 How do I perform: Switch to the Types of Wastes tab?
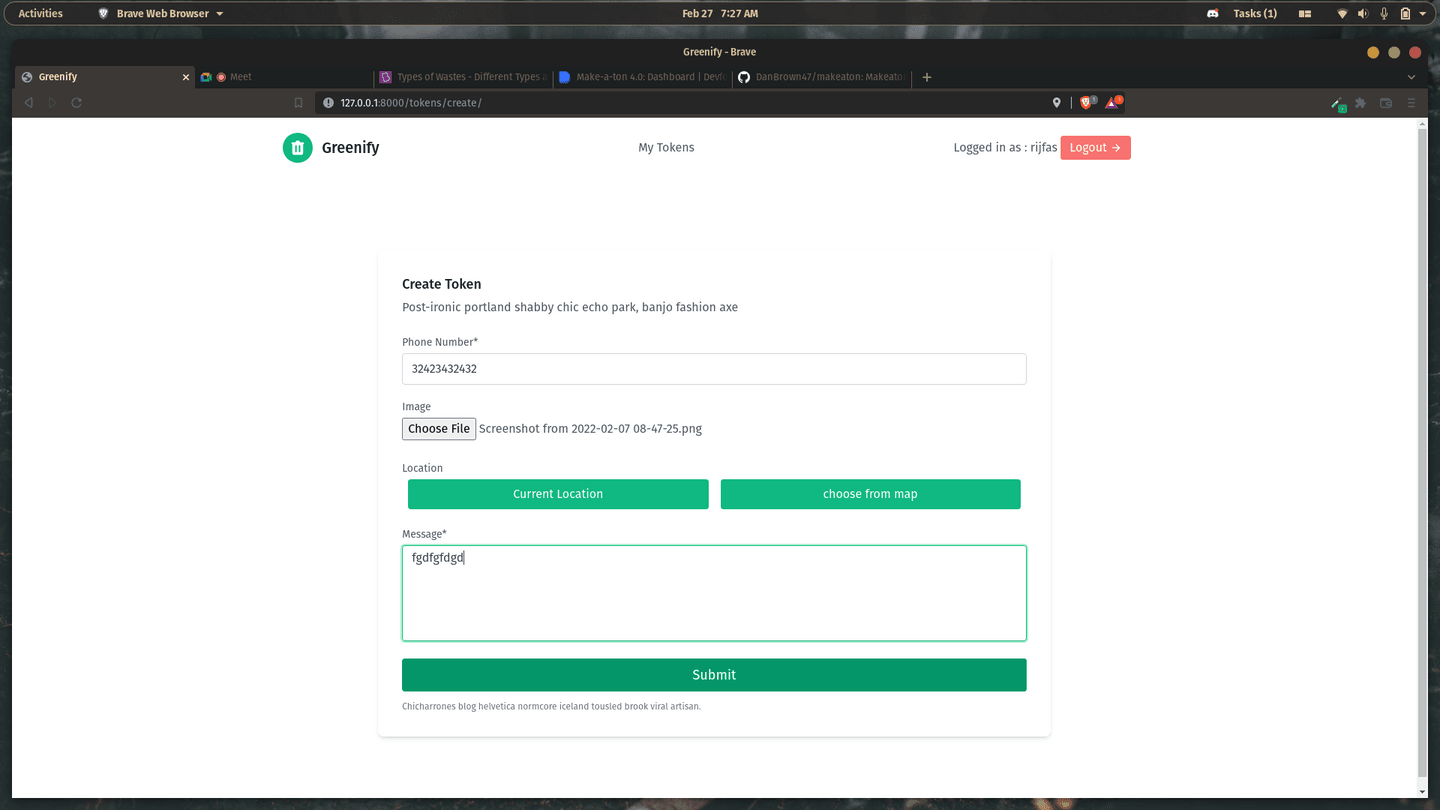tap(465, 77)
